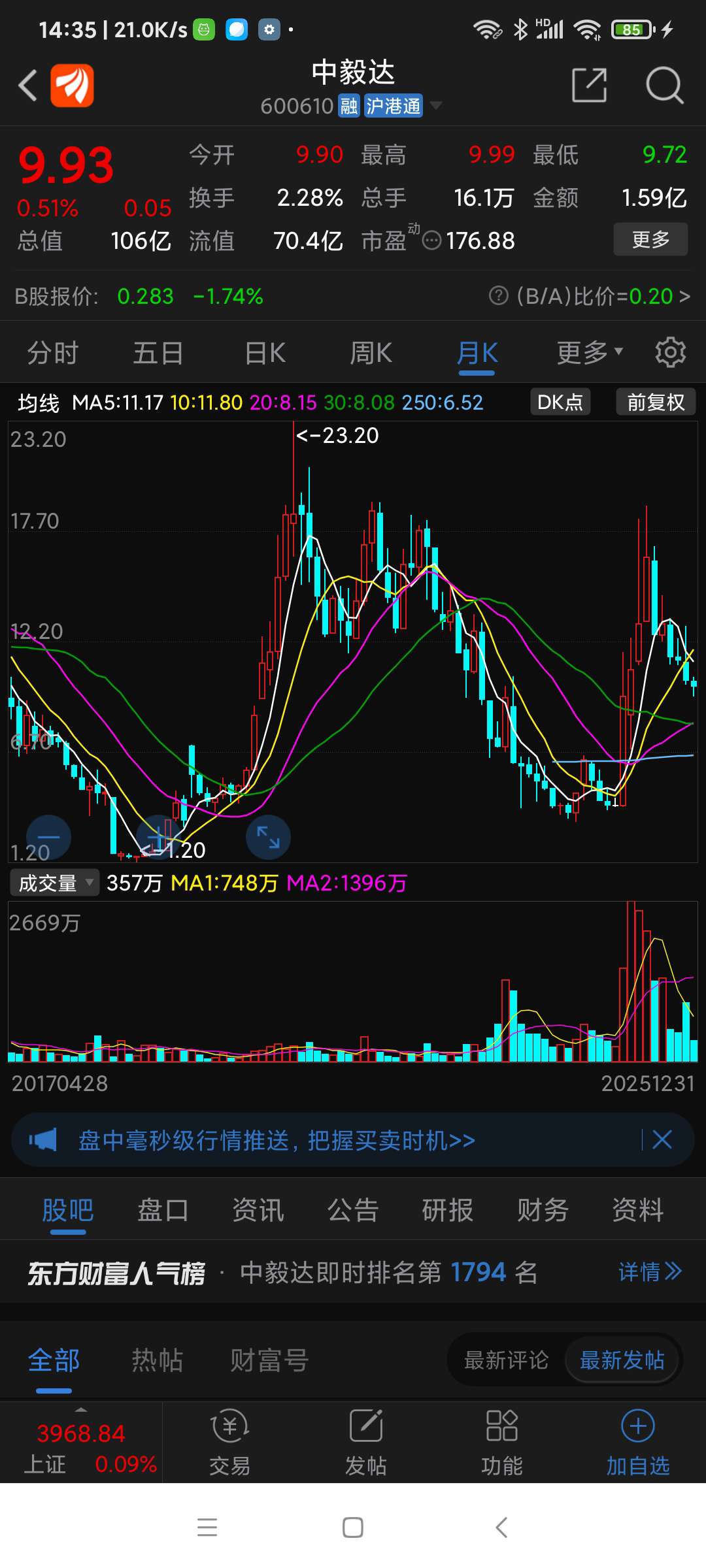Sort by 最新评论
The image size is (706, 1568).
(x=507, y=1360)
